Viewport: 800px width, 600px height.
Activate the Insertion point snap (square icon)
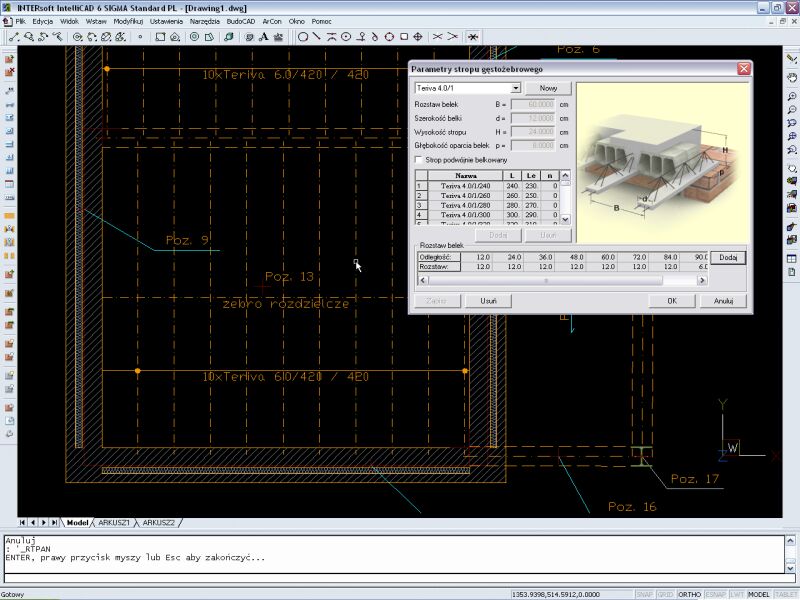coord(404,37)
